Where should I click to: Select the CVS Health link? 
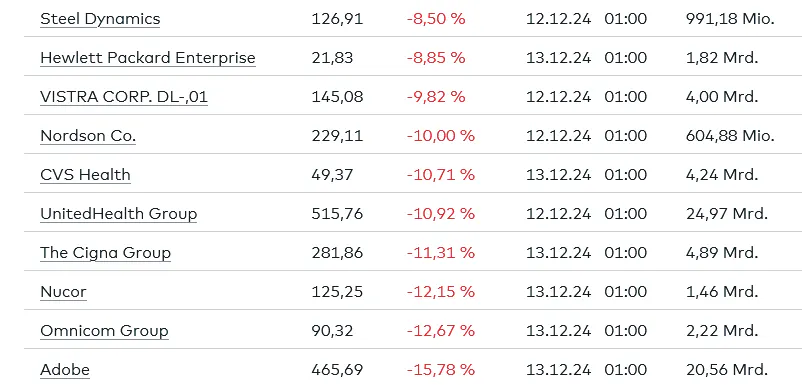(85, 174)
